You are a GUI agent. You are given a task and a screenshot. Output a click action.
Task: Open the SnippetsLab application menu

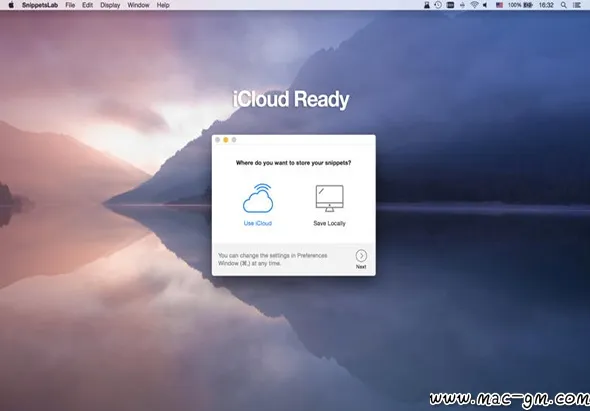[x=40, y=5]
